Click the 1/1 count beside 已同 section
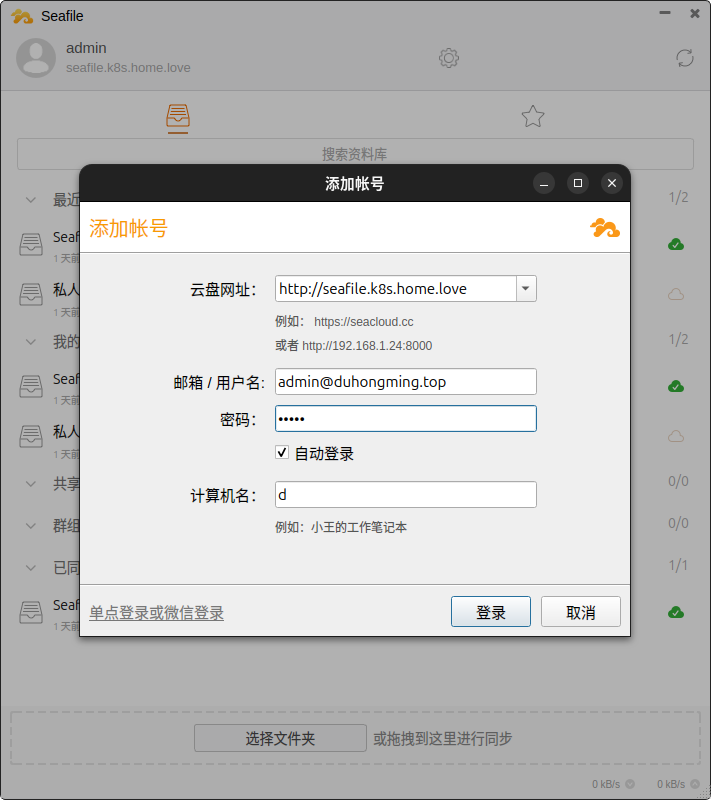Screen dimensions: 711x800 tap(678, 565)
